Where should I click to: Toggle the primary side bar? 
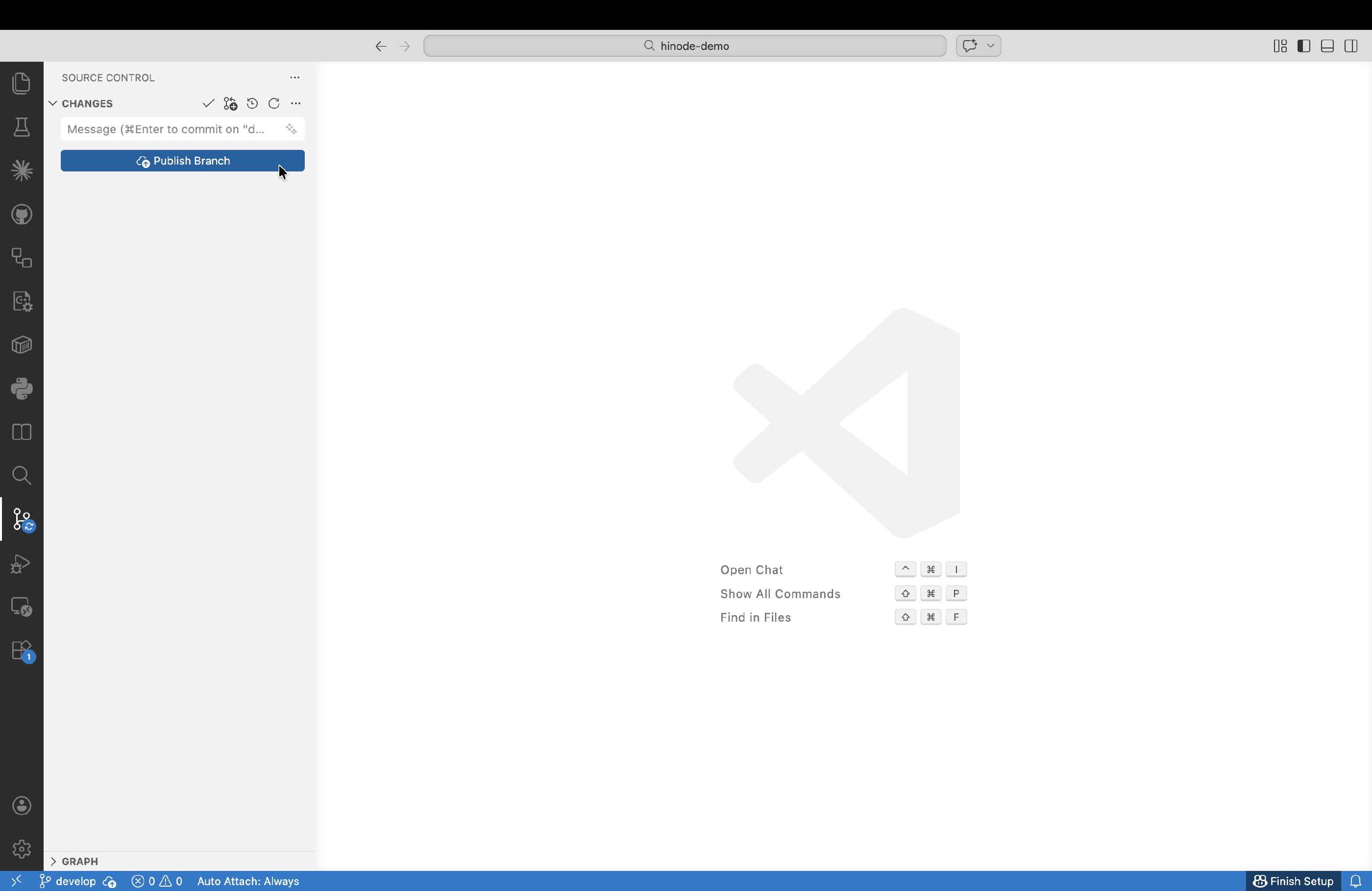pos(1303,46)
